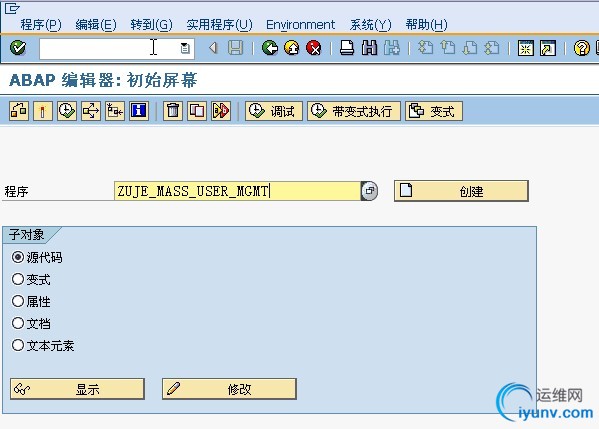Click the Create New Session icon
The width and height of the screenshot is (599, 429).
tap(526, 48)
